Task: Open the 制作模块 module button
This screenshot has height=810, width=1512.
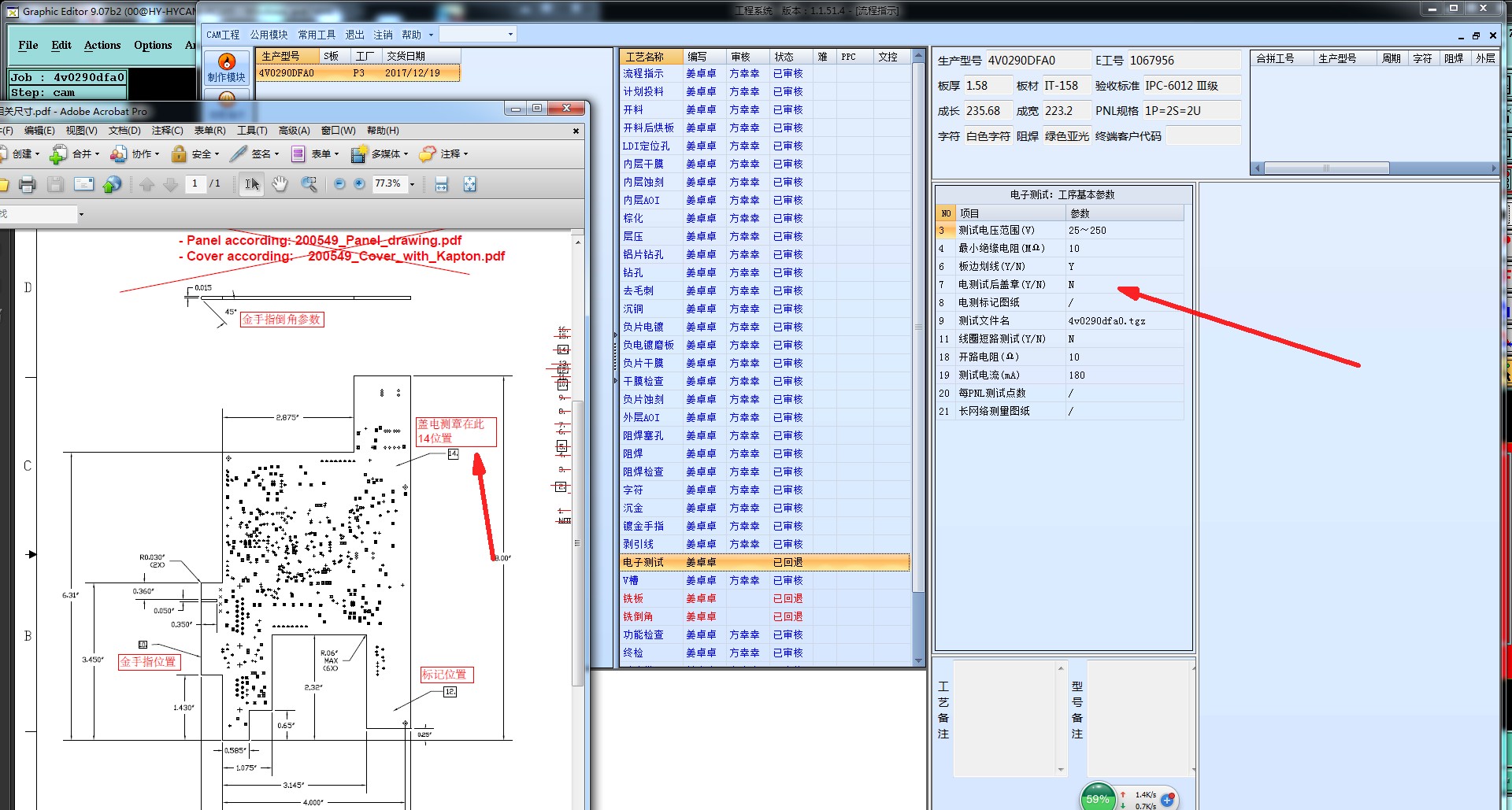Action: (227, 68)
